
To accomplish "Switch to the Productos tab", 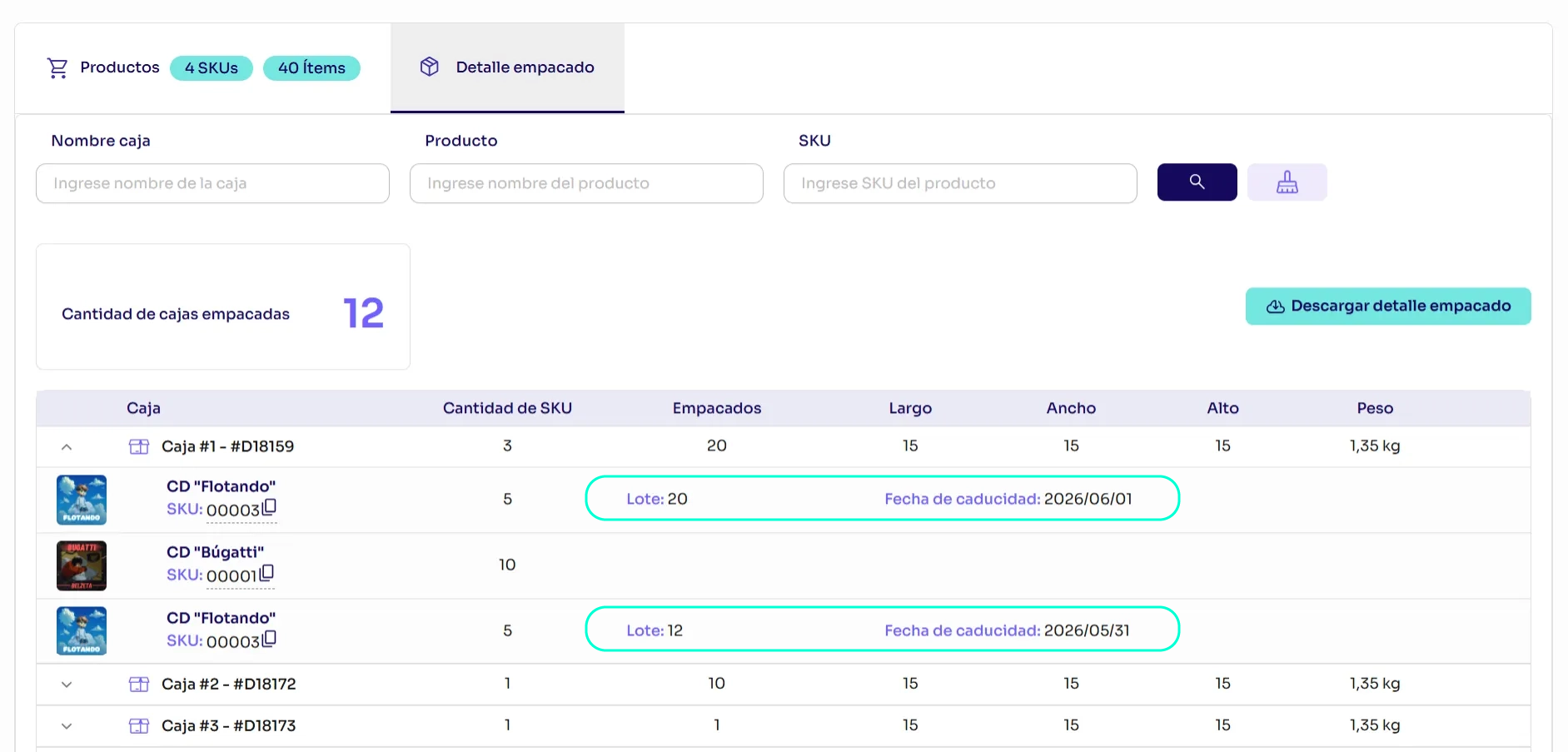I will point(119,67).
